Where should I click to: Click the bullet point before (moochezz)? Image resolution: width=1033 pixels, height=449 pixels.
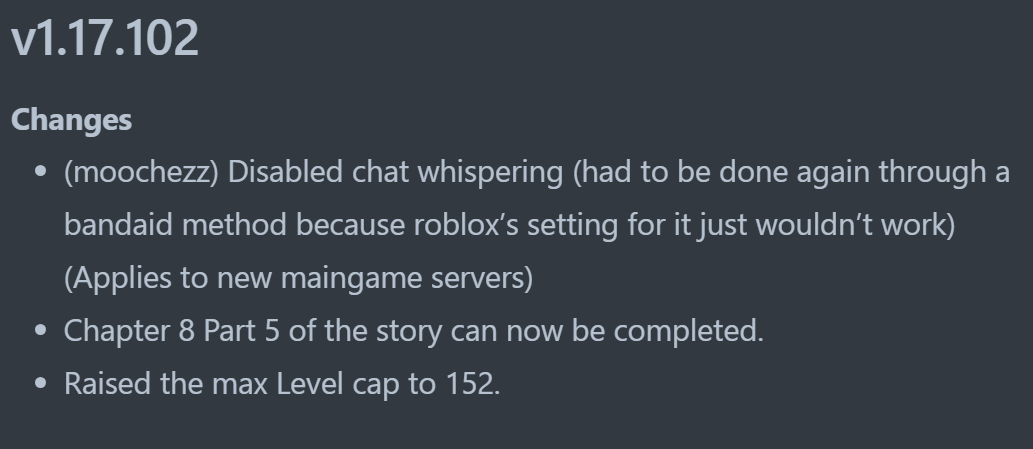41,172
